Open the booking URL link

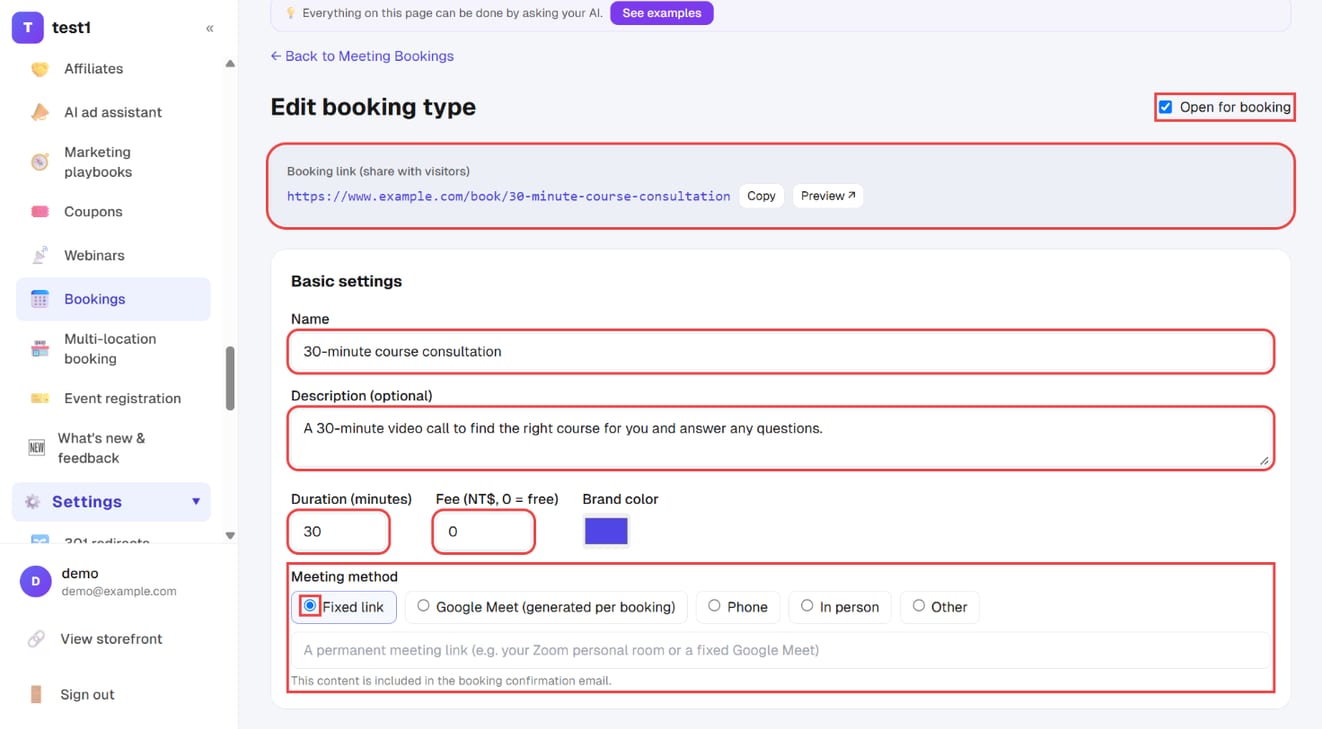pos(508,196)
